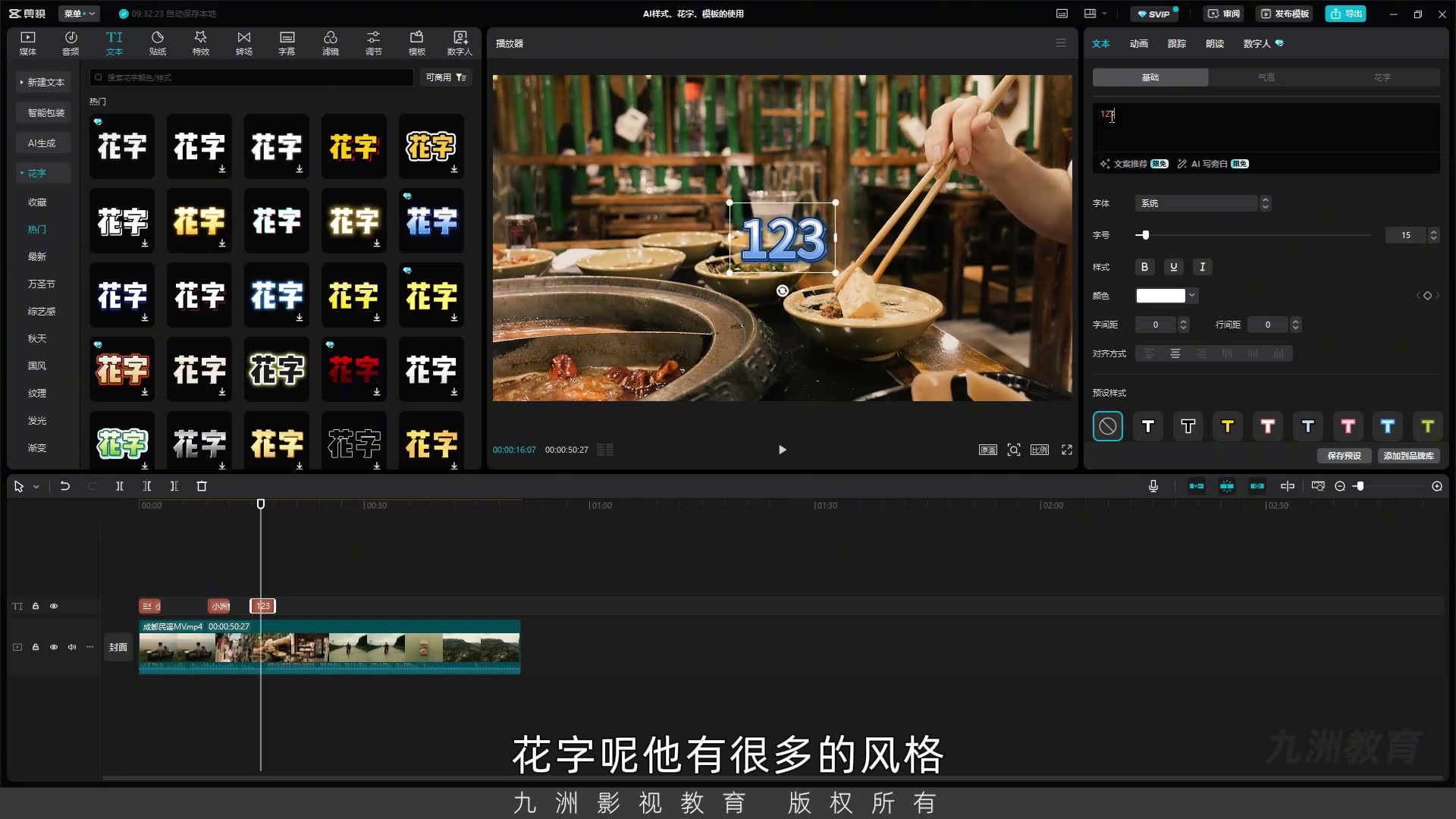Open the 数字人 digital human panel
Viewport: 1456px width, 819px height.
460,43
